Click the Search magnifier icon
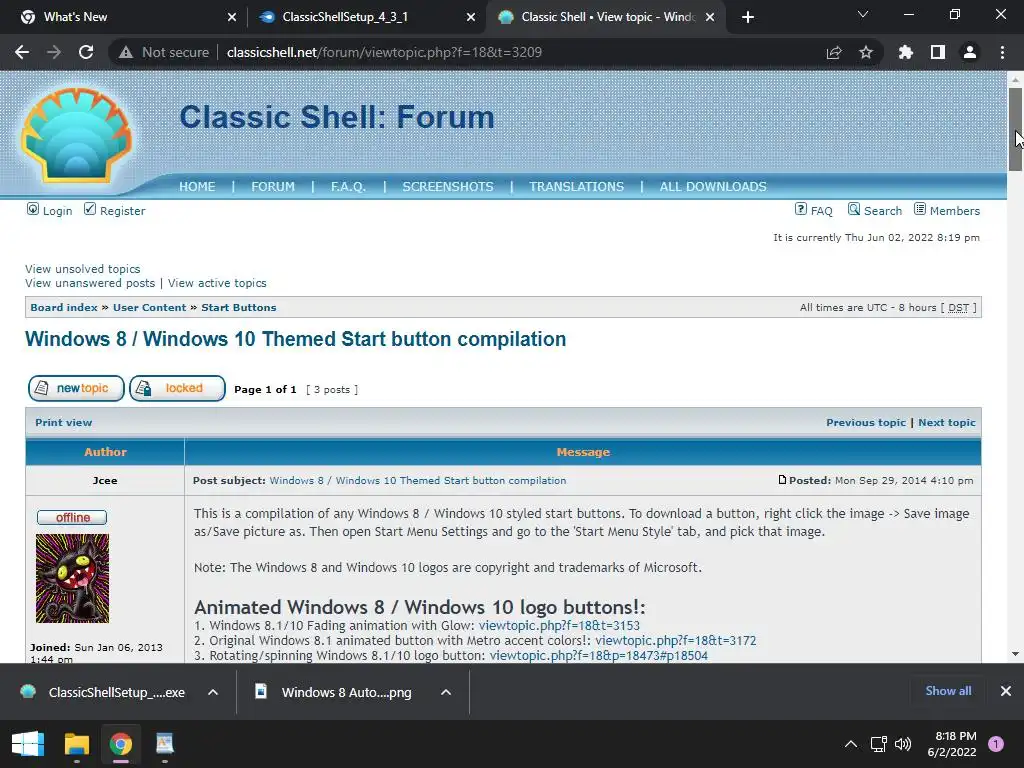Image resolution: width=1024 pixels, height=768 pixels. (854, 209)
